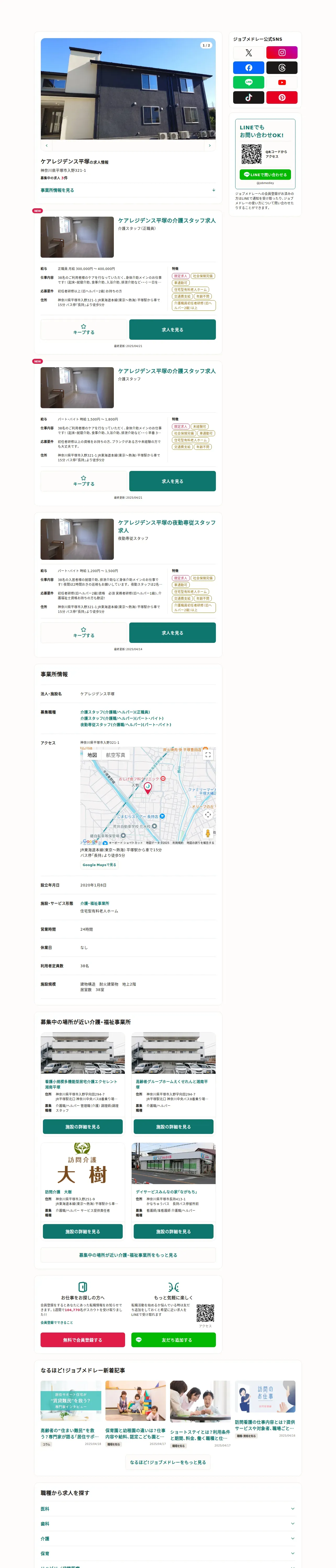Open the YouTube SNS icon
336x1568 pixels.
pyautogui.click(x=282, y=82)
